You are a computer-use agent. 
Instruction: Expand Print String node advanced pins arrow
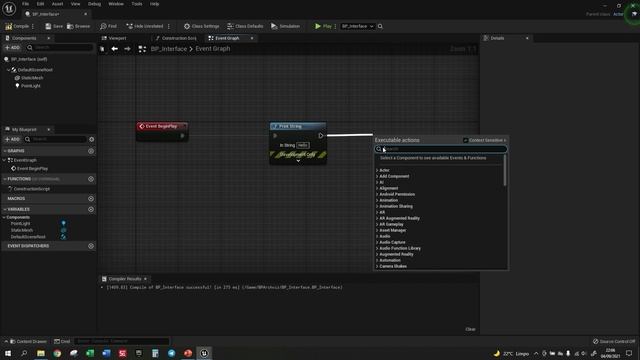click(x=298, y=161)
